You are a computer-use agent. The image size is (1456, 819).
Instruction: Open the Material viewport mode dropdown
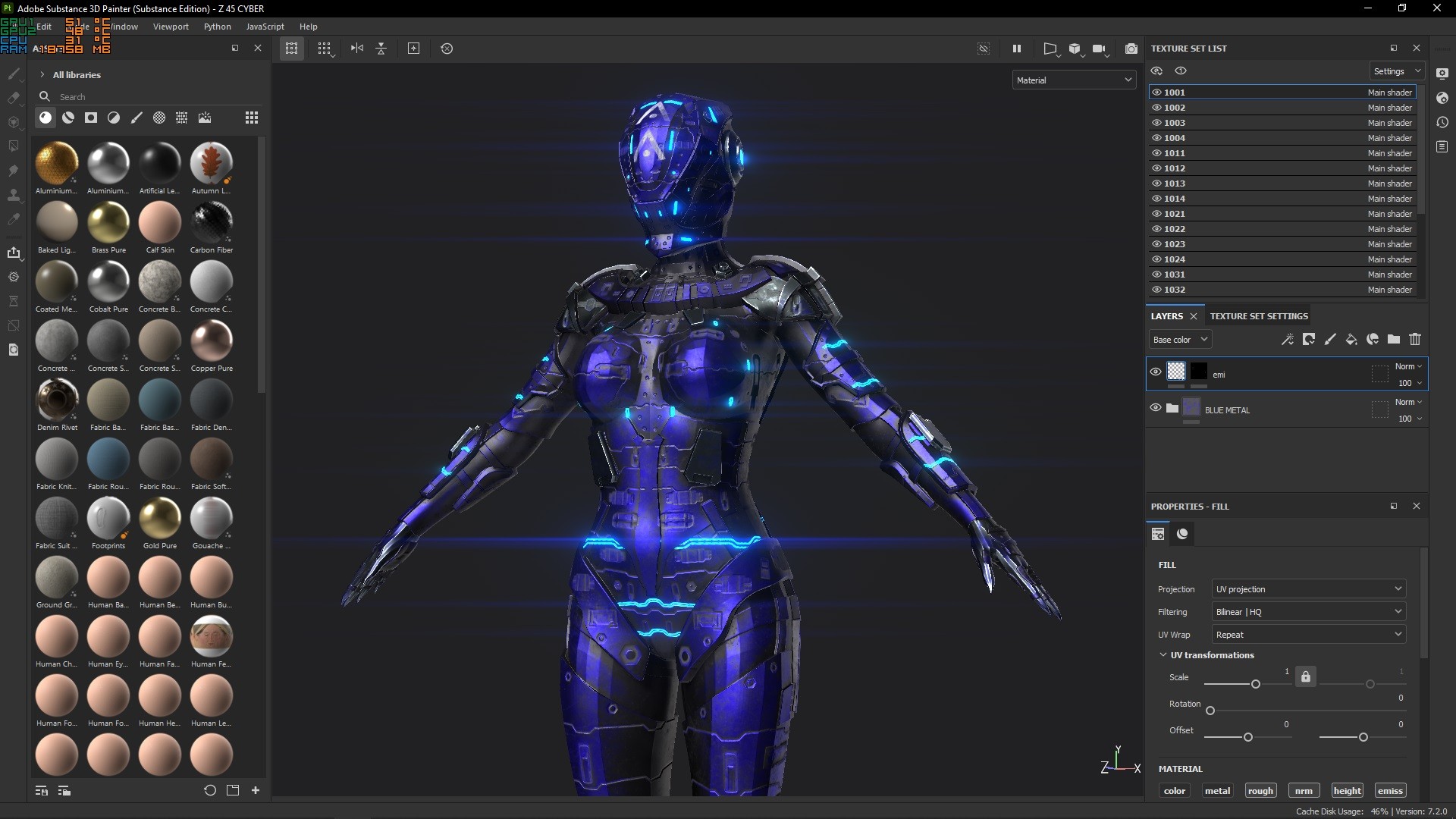1074,80
